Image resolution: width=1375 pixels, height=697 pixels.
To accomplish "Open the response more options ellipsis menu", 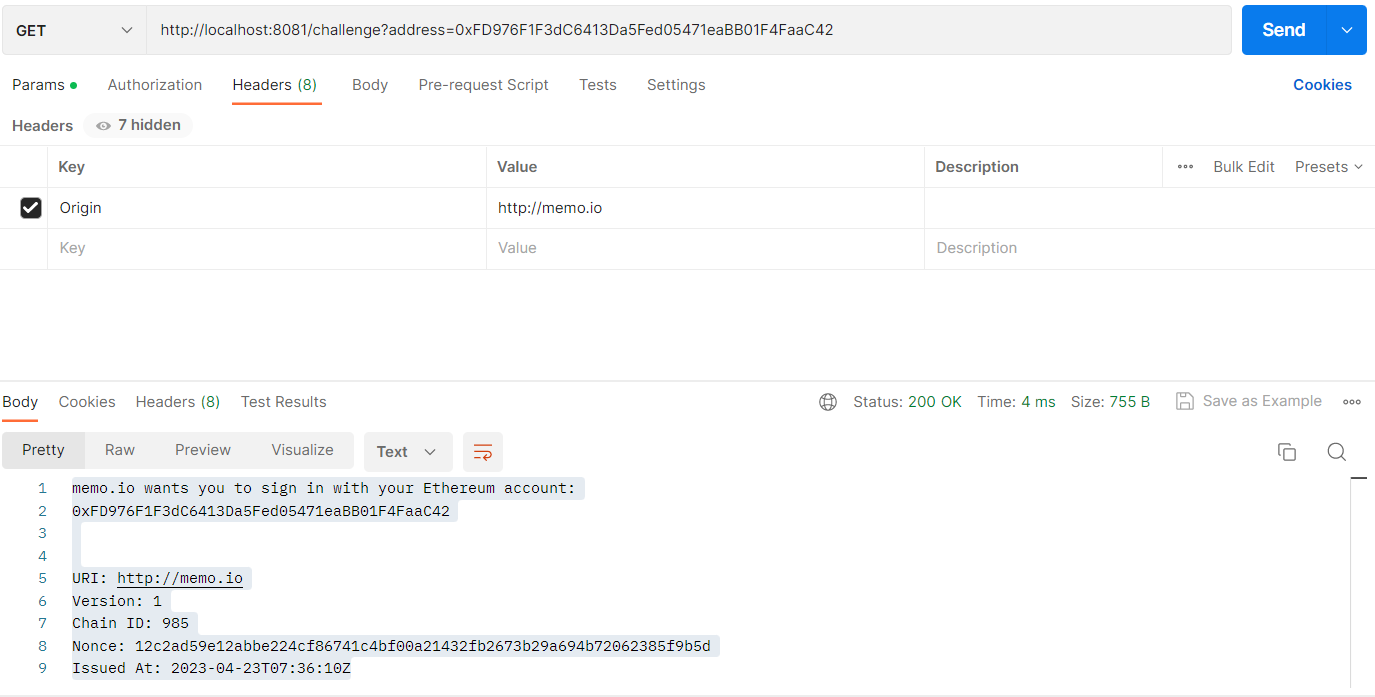I will tap(1352, 402).
